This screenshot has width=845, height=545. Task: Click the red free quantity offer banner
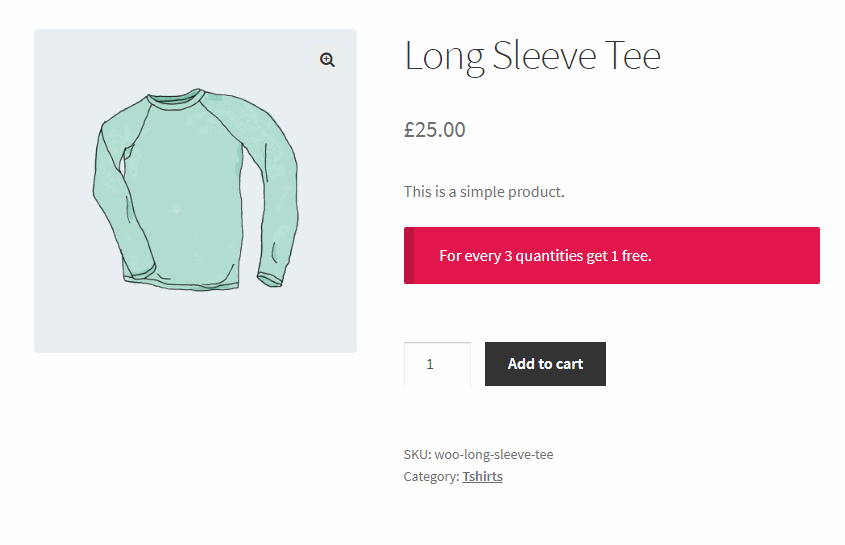pos(611,255)
